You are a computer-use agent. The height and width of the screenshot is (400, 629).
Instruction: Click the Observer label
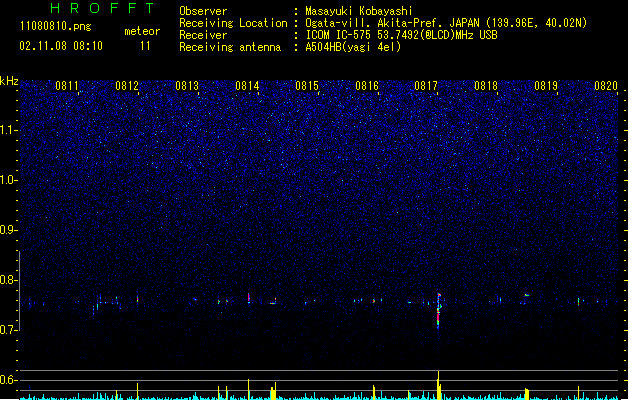pyautogui.click(x=203, y=11)
